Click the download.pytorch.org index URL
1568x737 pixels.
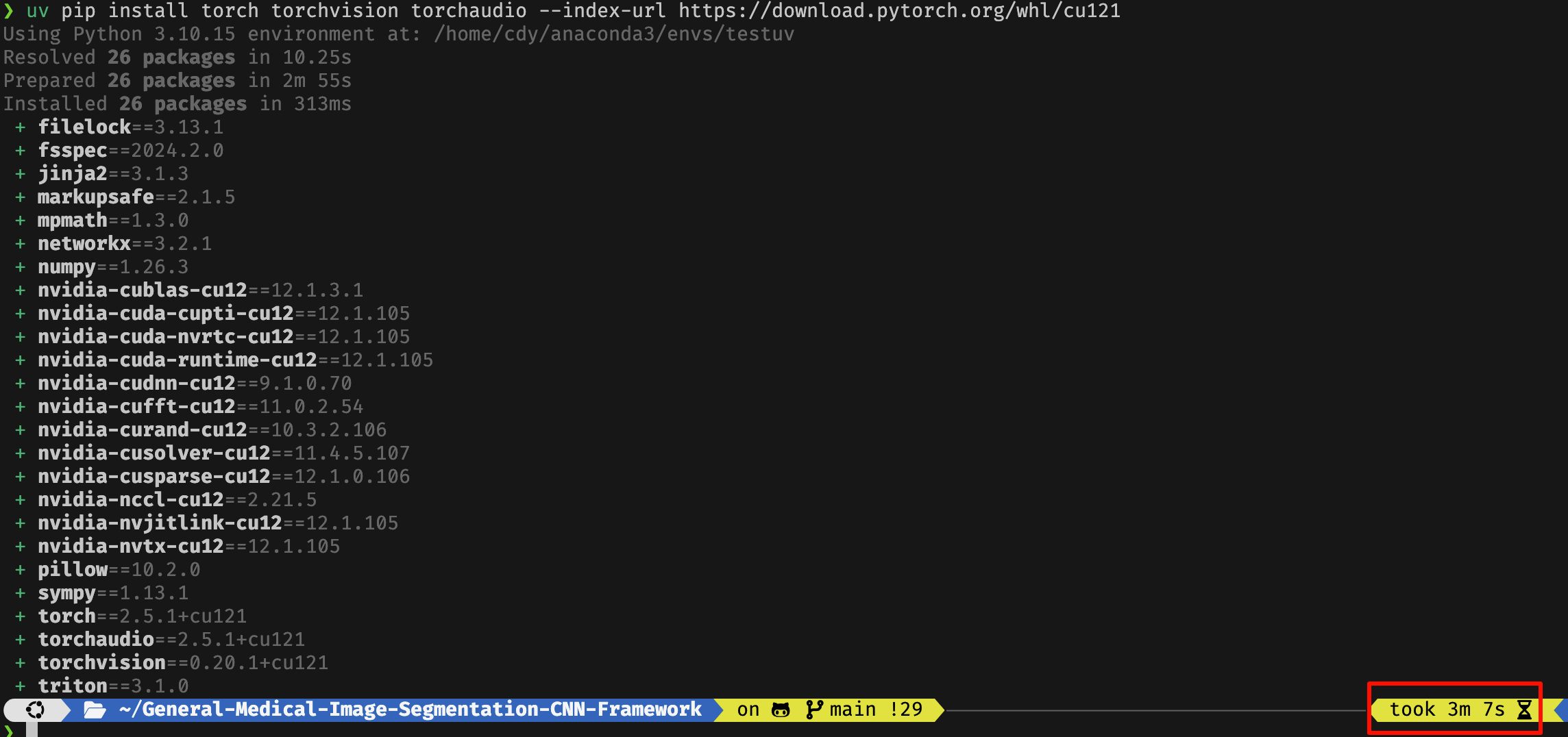899,11
